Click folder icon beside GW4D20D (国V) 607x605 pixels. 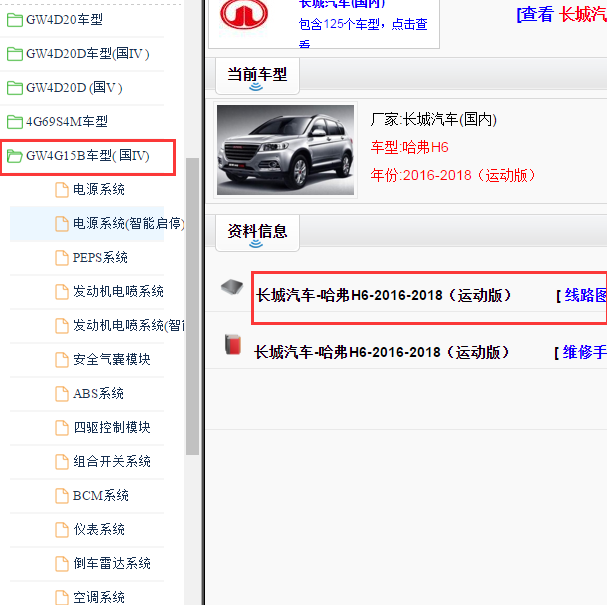15,88
